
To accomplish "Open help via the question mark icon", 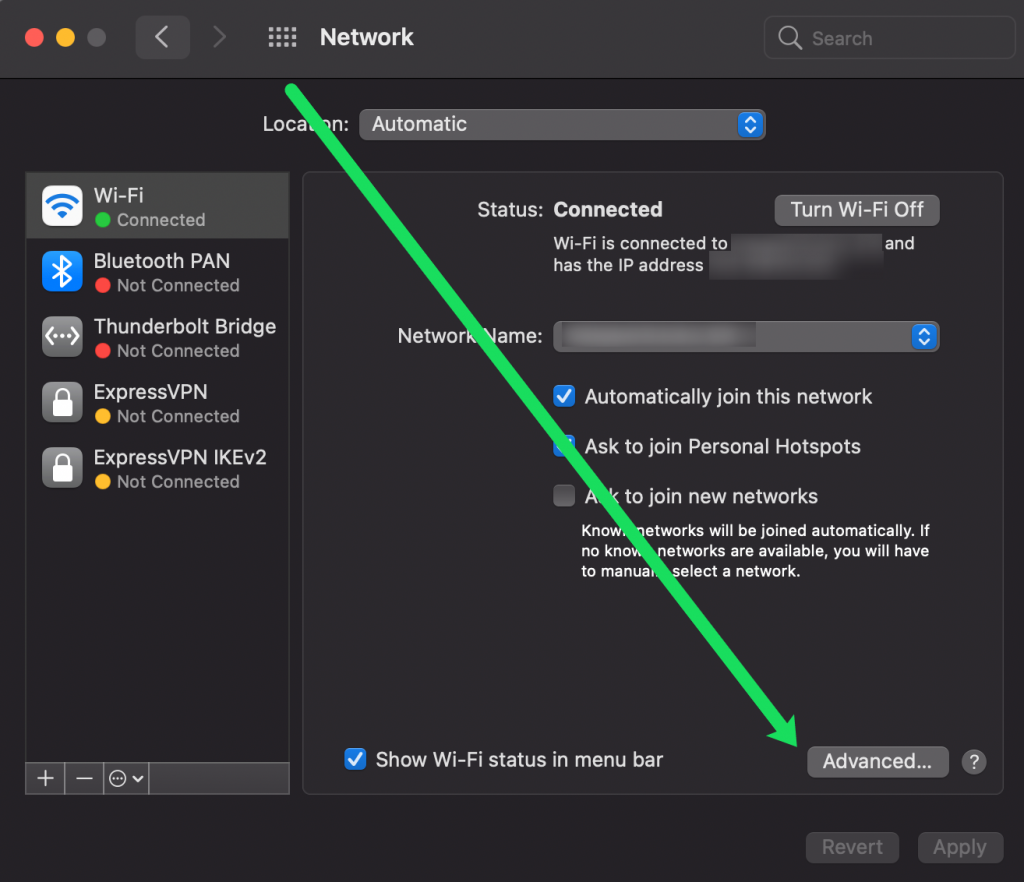I will tap(973, 762).
